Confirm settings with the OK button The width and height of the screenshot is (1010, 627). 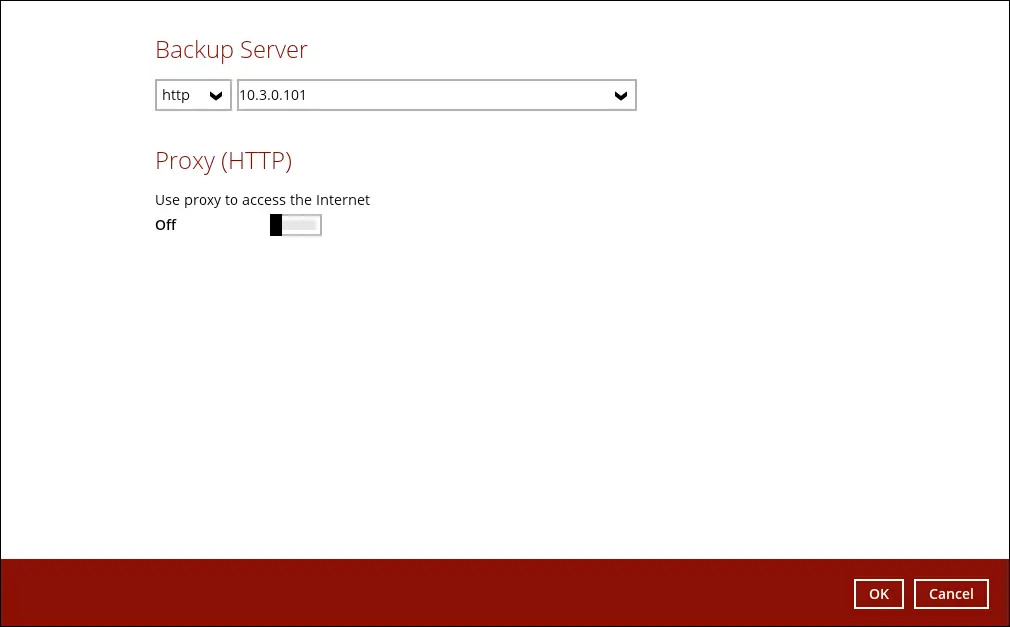(878, 593)
